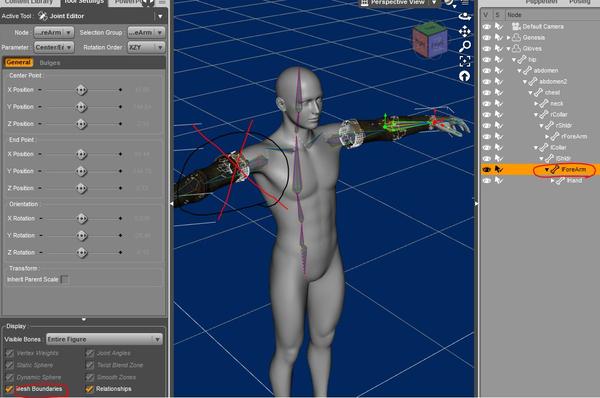This screenshot has height=398, width=600.
Task: Click the Default Camera node icon
Action: [516, 26]
